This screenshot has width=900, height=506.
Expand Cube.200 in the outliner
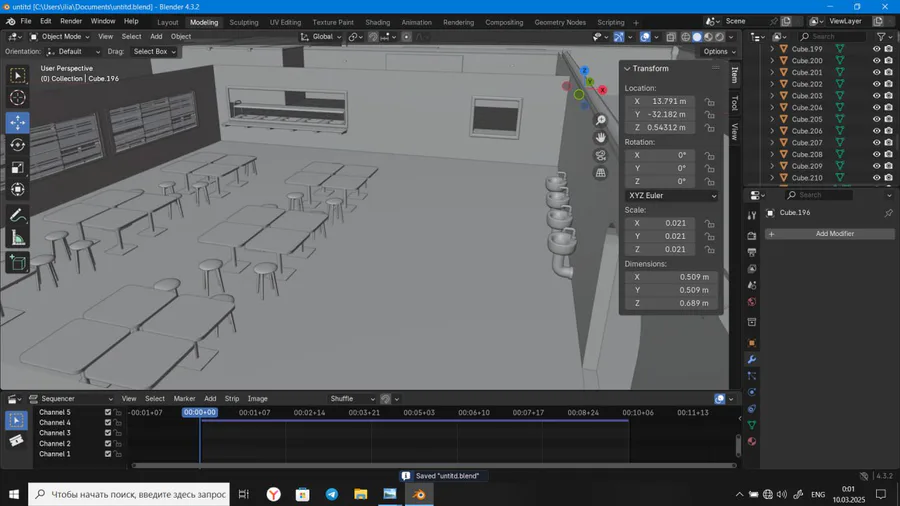771,61
